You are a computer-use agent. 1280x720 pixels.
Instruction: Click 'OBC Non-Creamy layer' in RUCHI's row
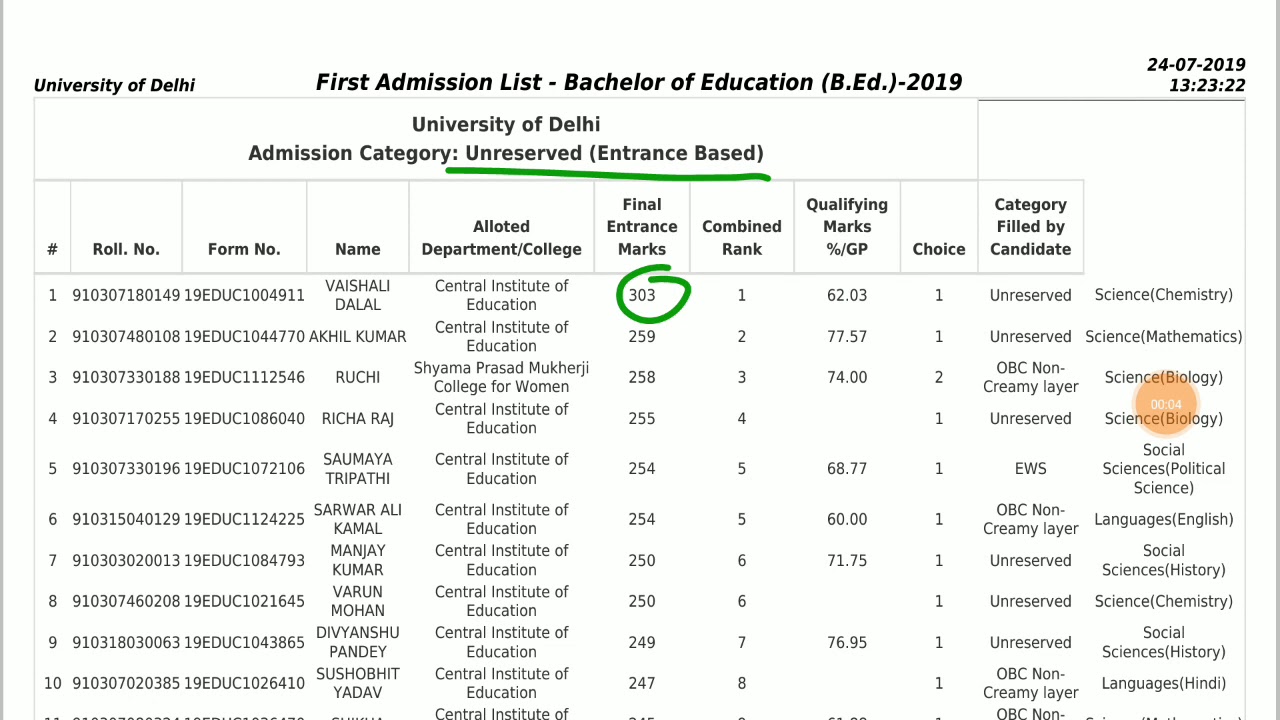click(1031, 377)
